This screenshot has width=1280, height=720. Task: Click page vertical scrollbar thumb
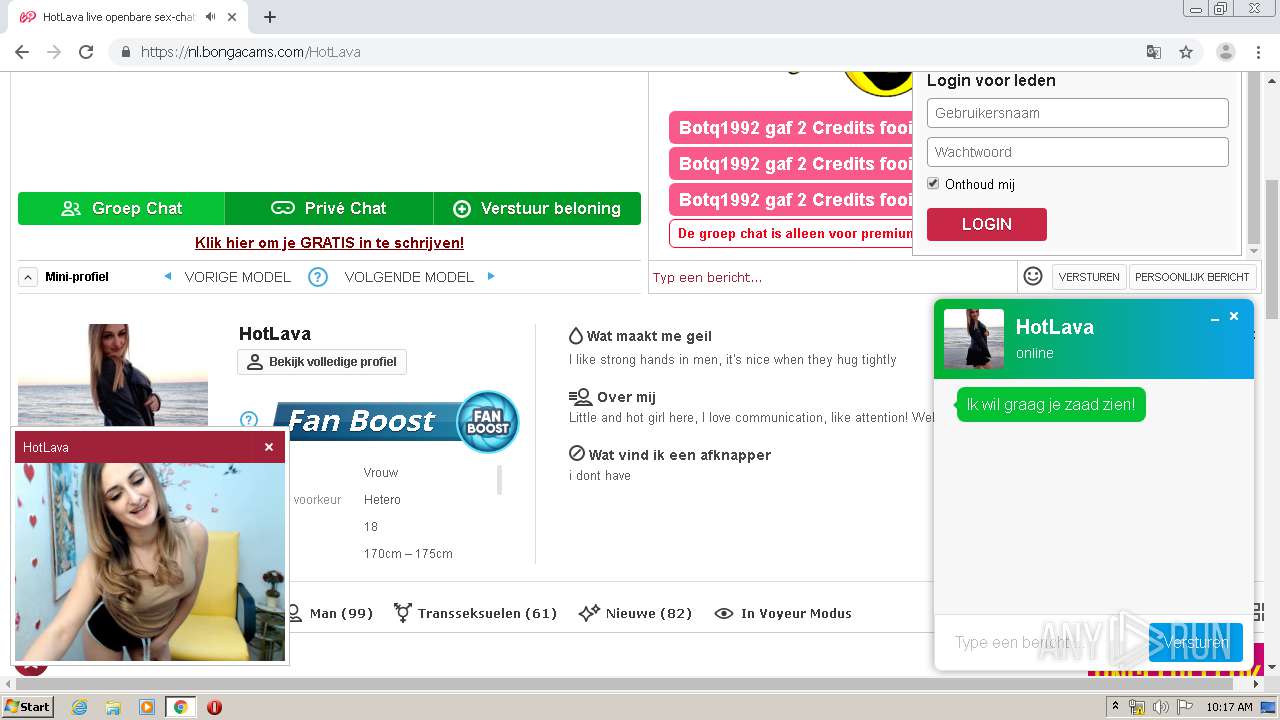pos(1272,250)
